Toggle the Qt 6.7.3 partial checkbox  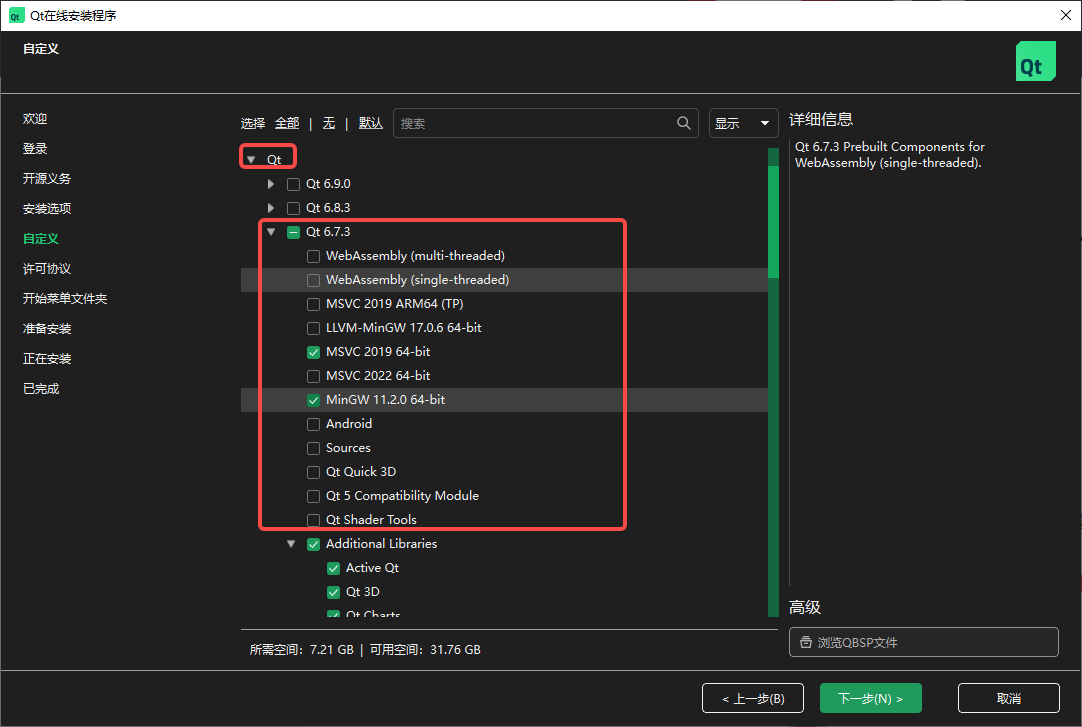293,232
